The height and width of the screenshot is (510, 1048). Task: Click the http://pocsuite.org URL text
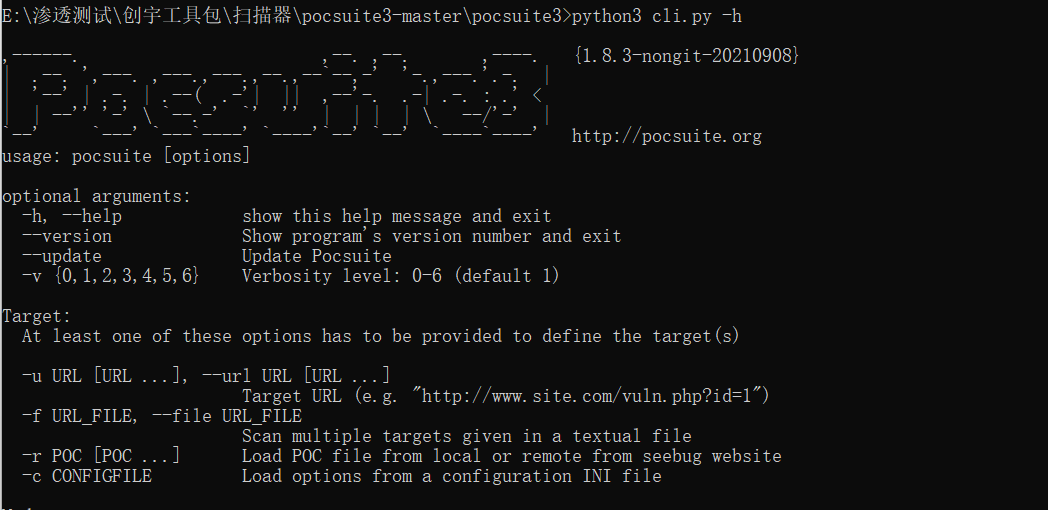click(666, 136)
